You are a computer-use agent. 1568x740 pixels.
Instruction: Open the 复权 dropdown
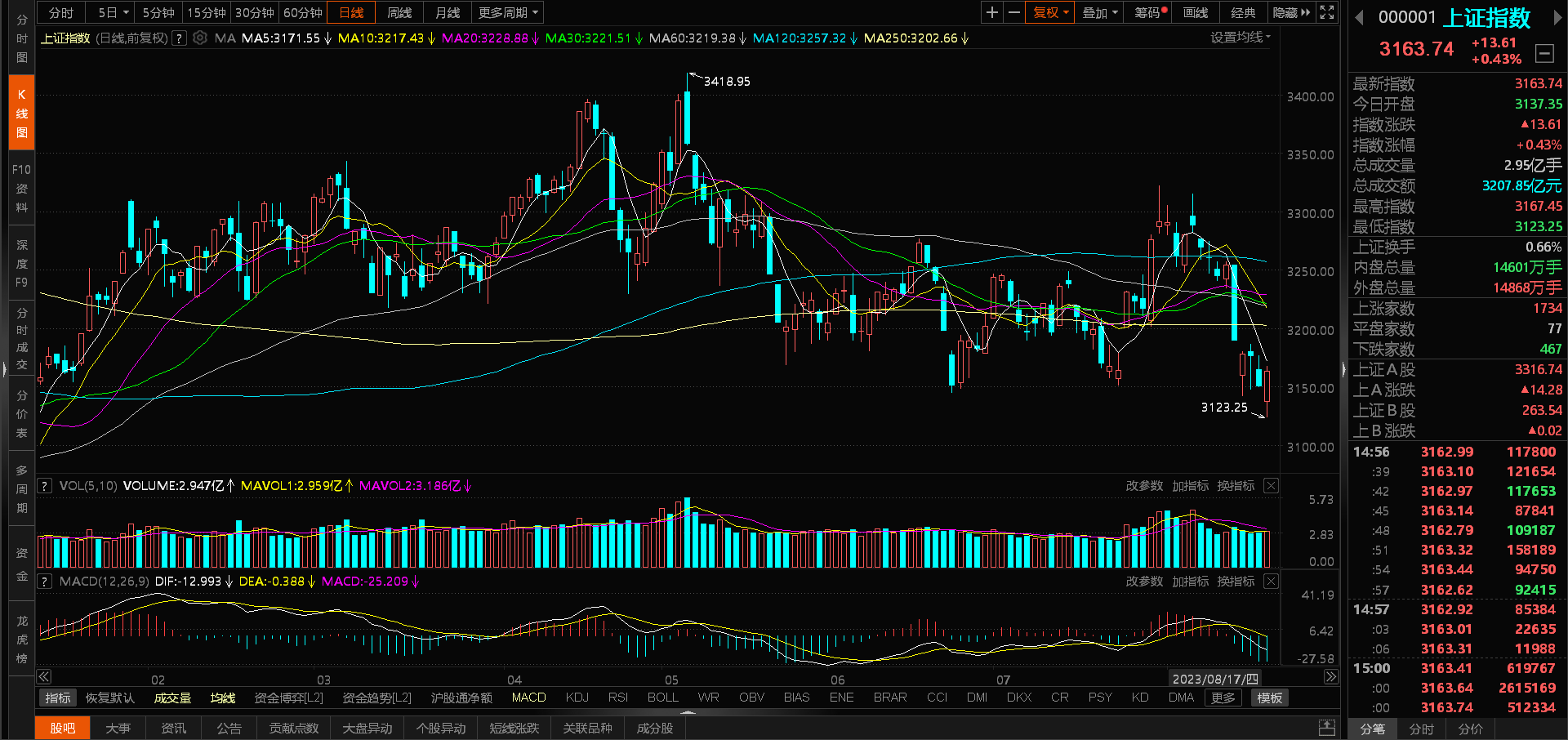[1050, 12]
